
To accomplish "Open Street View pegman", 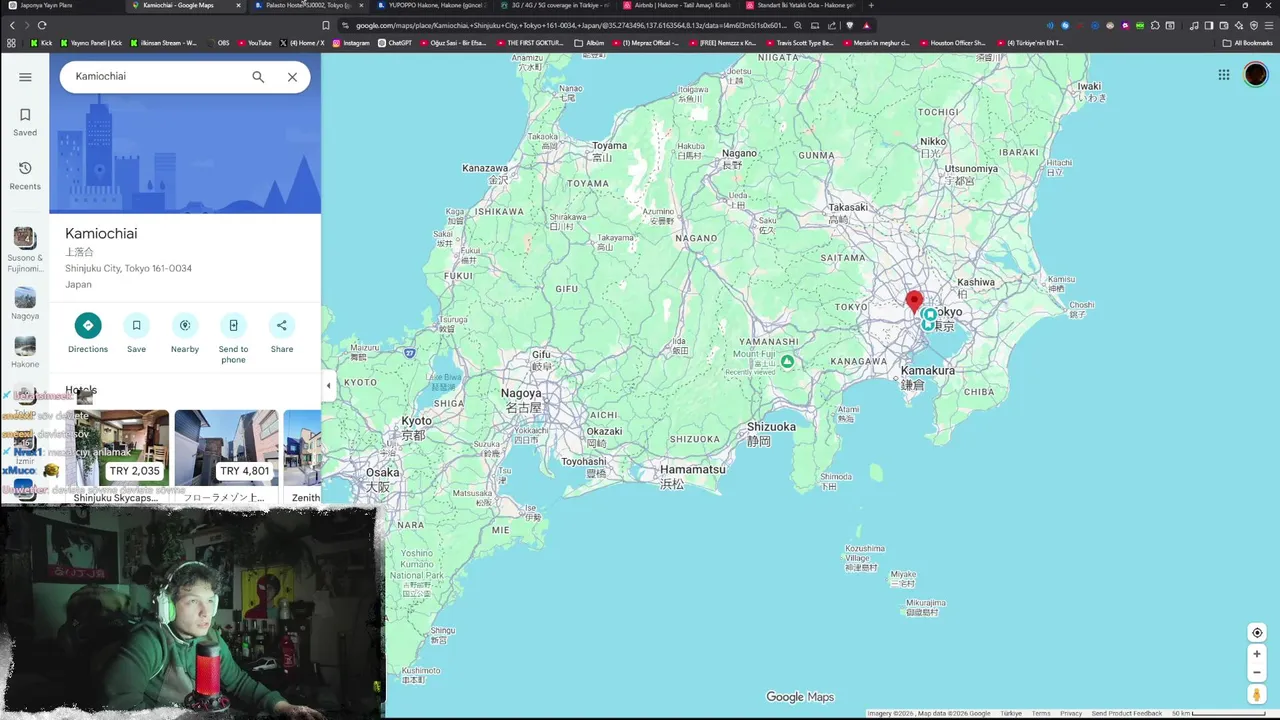I will click(1257, 694).
